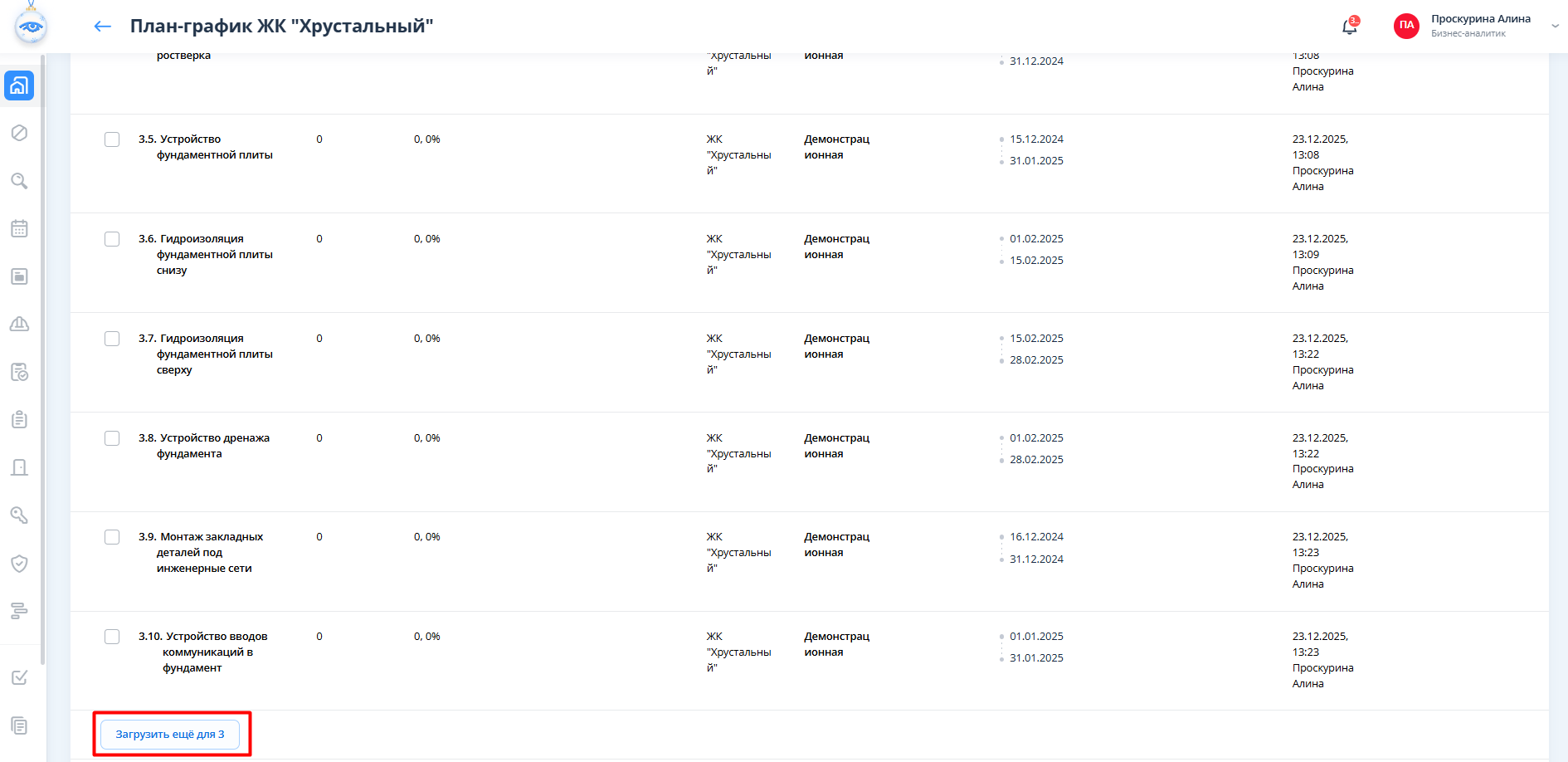1568x762 pixels.
Task: Click the back arrow next to the title
Action: click(103, 27)
